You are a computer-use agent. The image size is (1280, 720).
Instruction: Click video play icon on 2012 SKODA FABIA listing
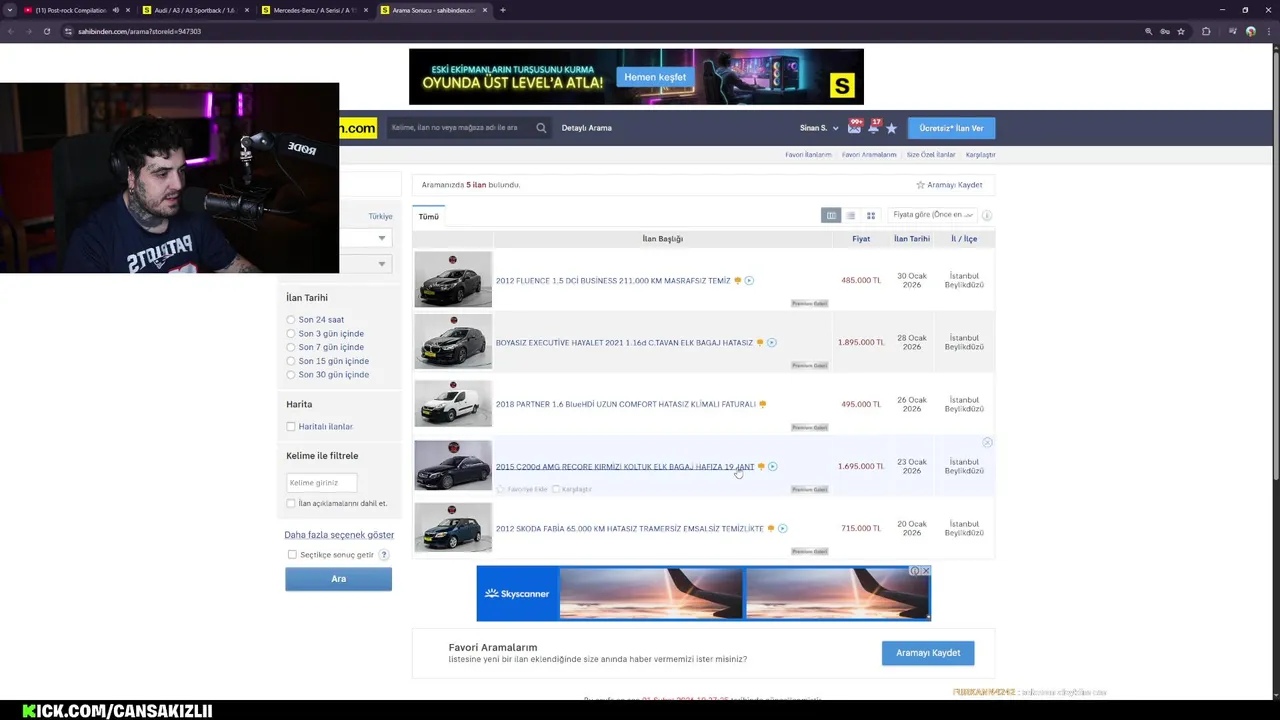[783, 529]
